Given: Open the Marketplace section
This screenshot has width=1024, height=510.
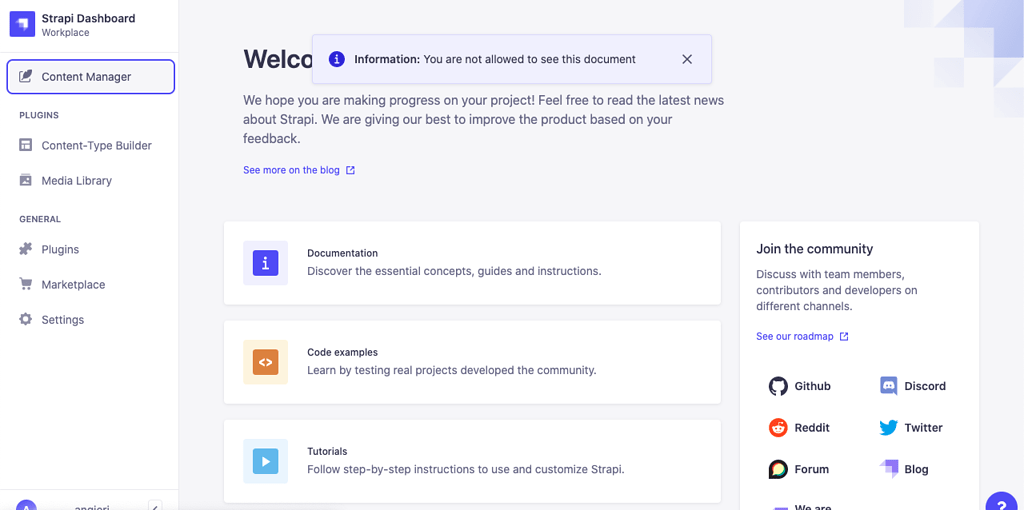Looking at the screenshot, I should (x=89, y=285).
